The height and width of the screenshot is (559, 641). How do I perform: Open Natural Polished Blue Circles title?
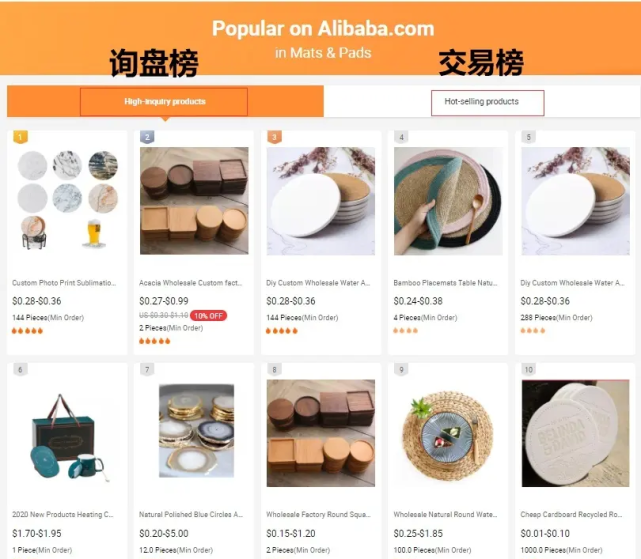[191, 514]
